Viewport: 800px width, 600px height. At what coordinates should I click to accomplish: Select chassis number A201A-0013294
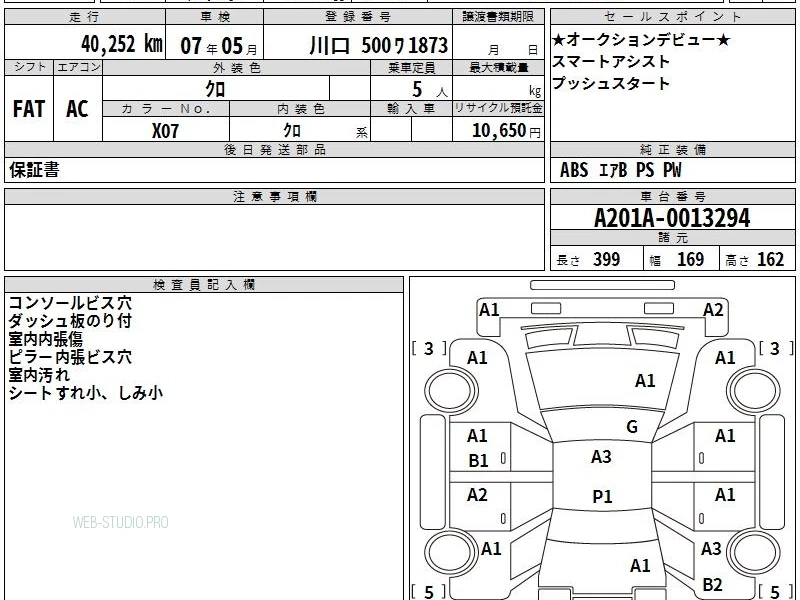click(672, 218)
